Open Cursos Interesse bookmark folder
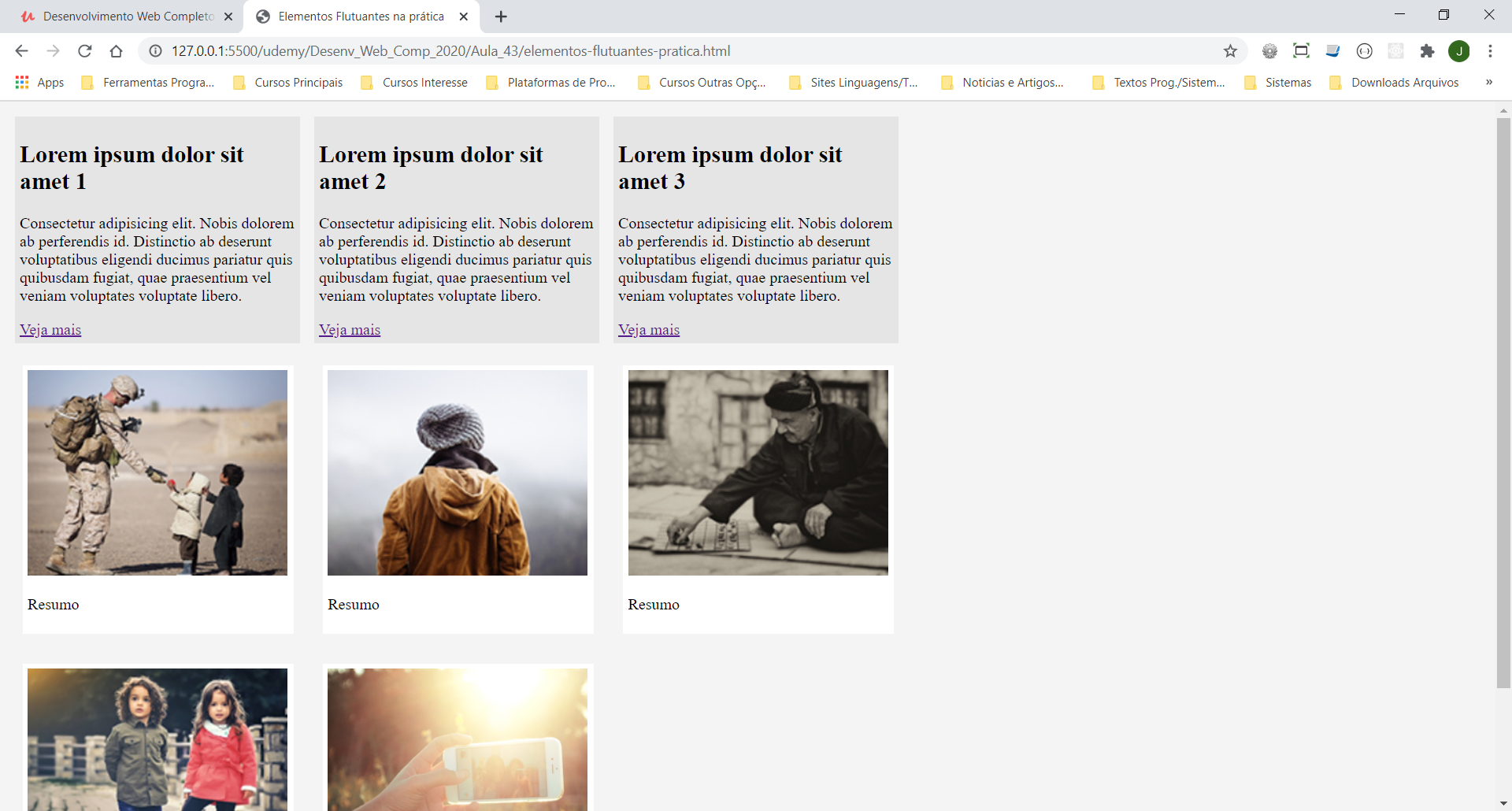 [414, 83]
